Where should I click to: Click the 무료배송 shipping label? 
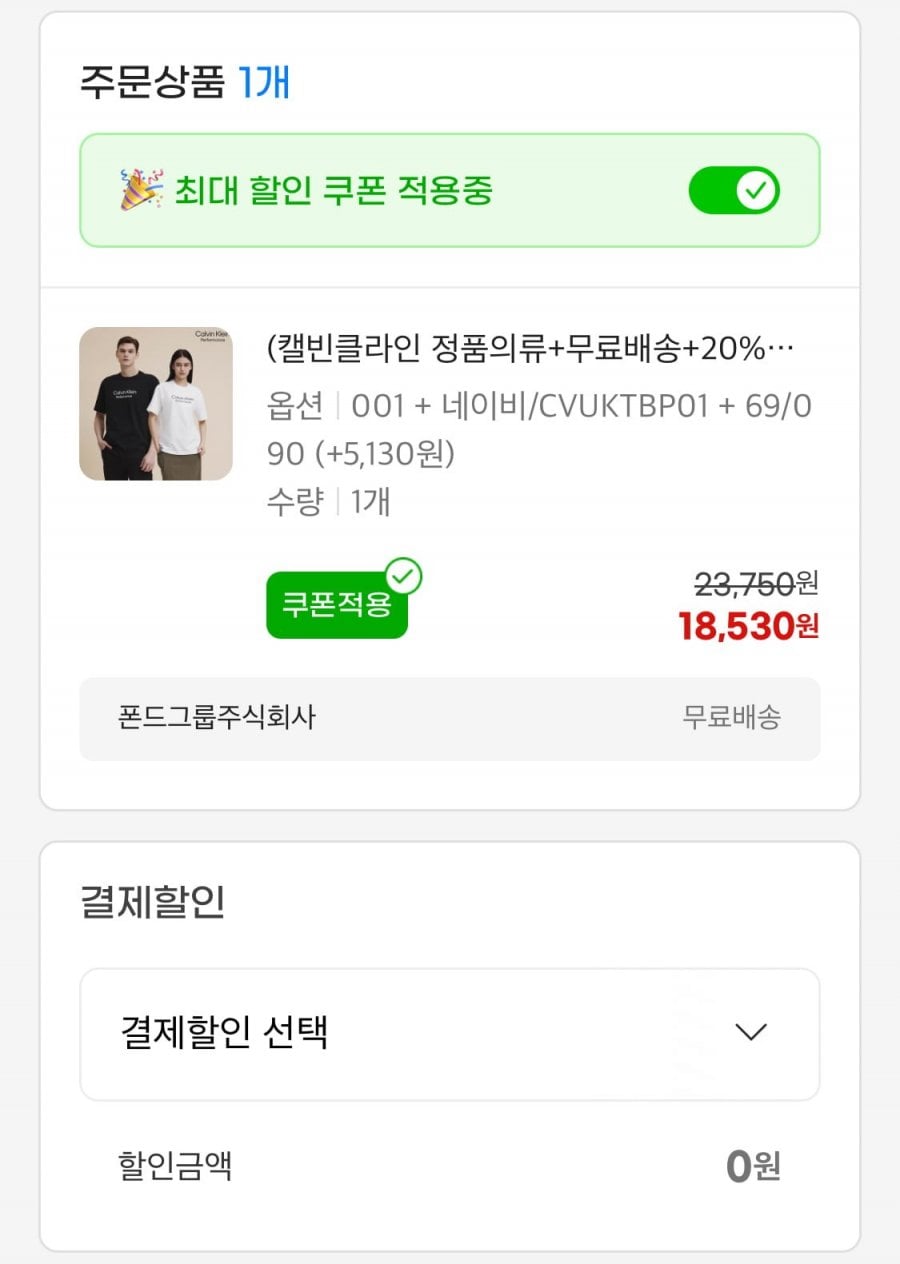point(731,717)
